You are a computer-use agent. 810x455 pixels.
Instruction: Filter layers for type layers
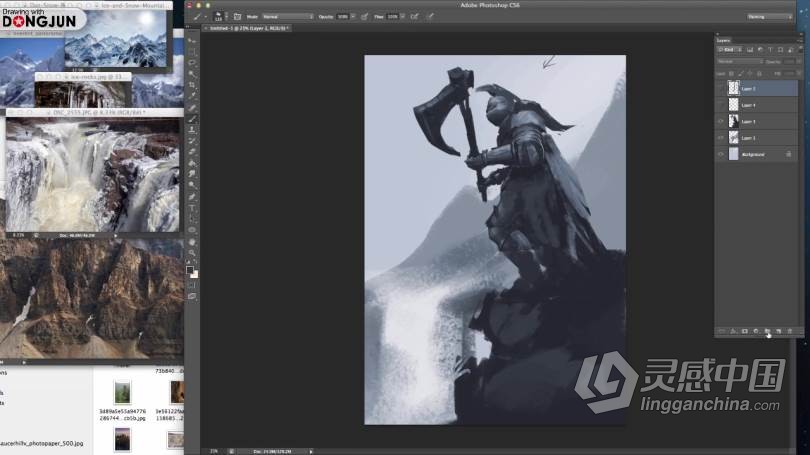(770, 50)
